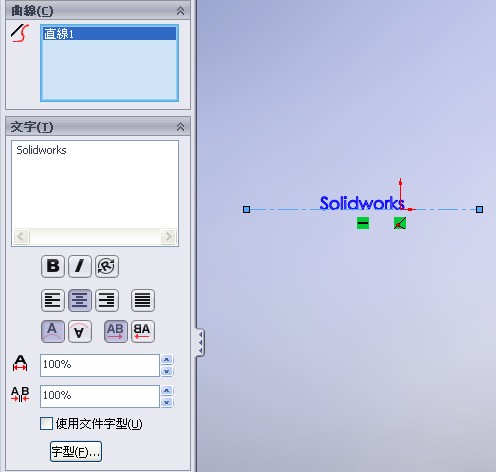Viewport: 496px width, 472px height.
Task: Click the width factor icon
Action: coord(20,363)
